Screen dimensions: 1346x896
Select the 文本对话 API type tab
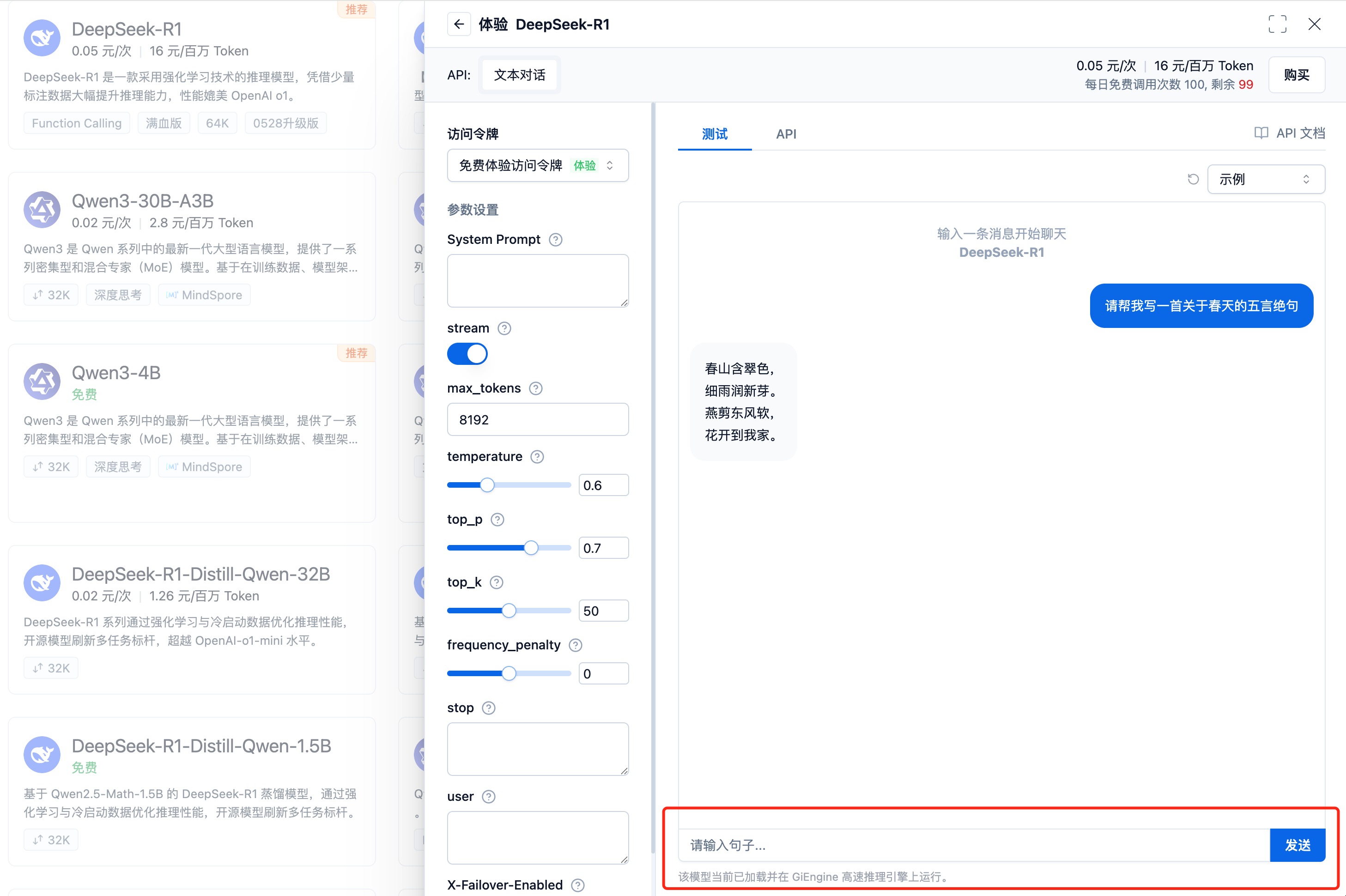520,75
